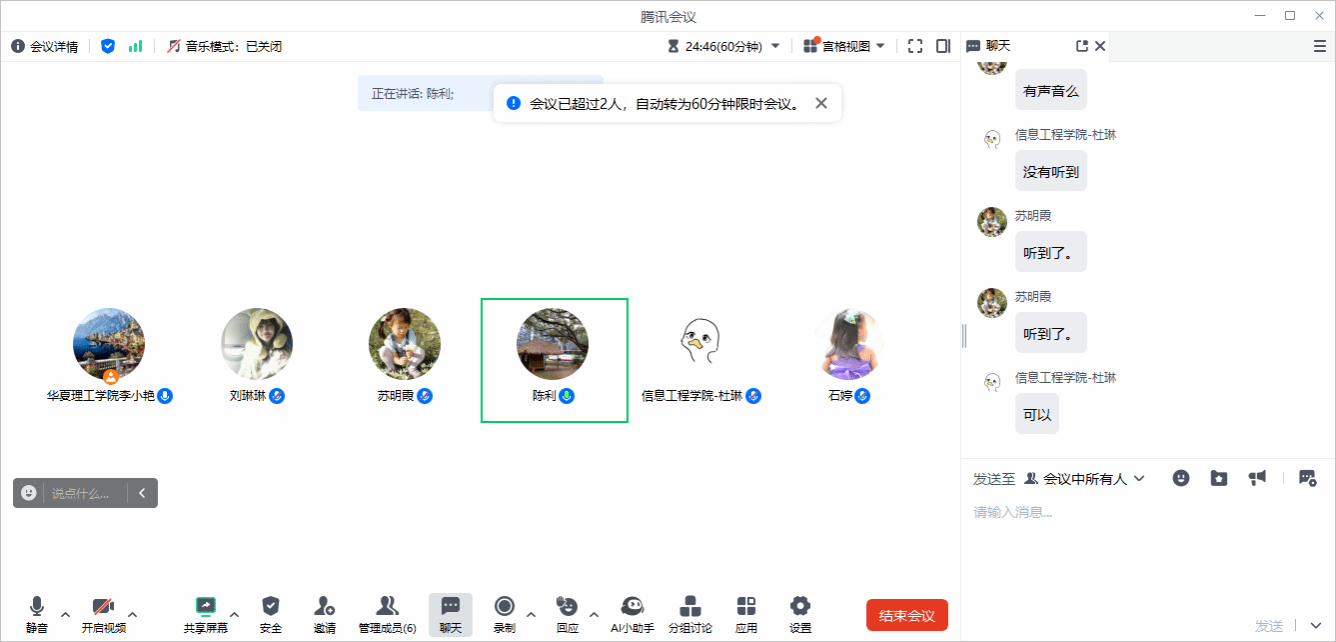Image resolution: width=1336 pixels, height=642 pixels.
Task: Open meeting details (会议详情)
Action: click(x=45, y=46)
